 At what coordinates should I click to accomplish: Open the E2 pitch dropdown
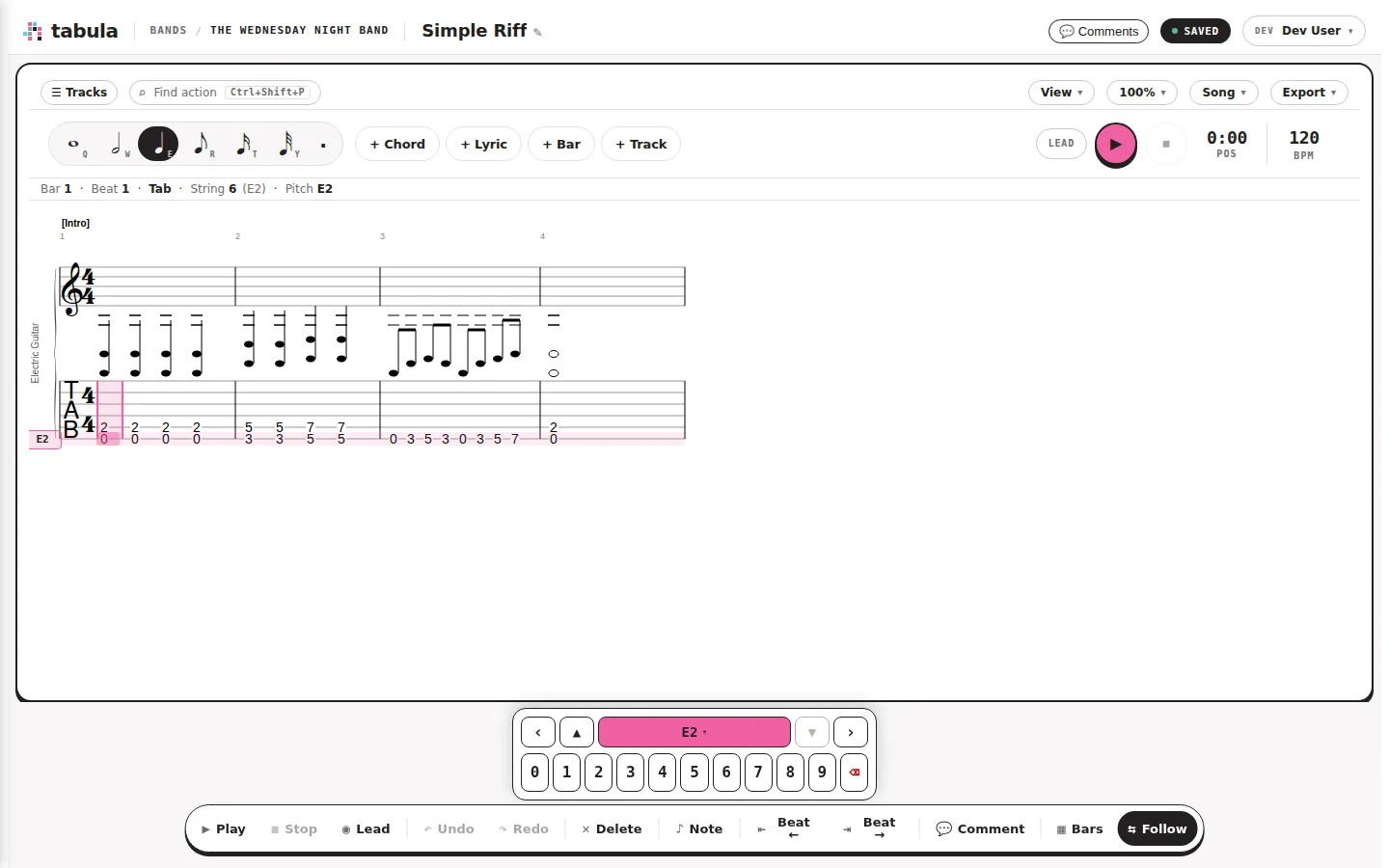tap(694, 732)
